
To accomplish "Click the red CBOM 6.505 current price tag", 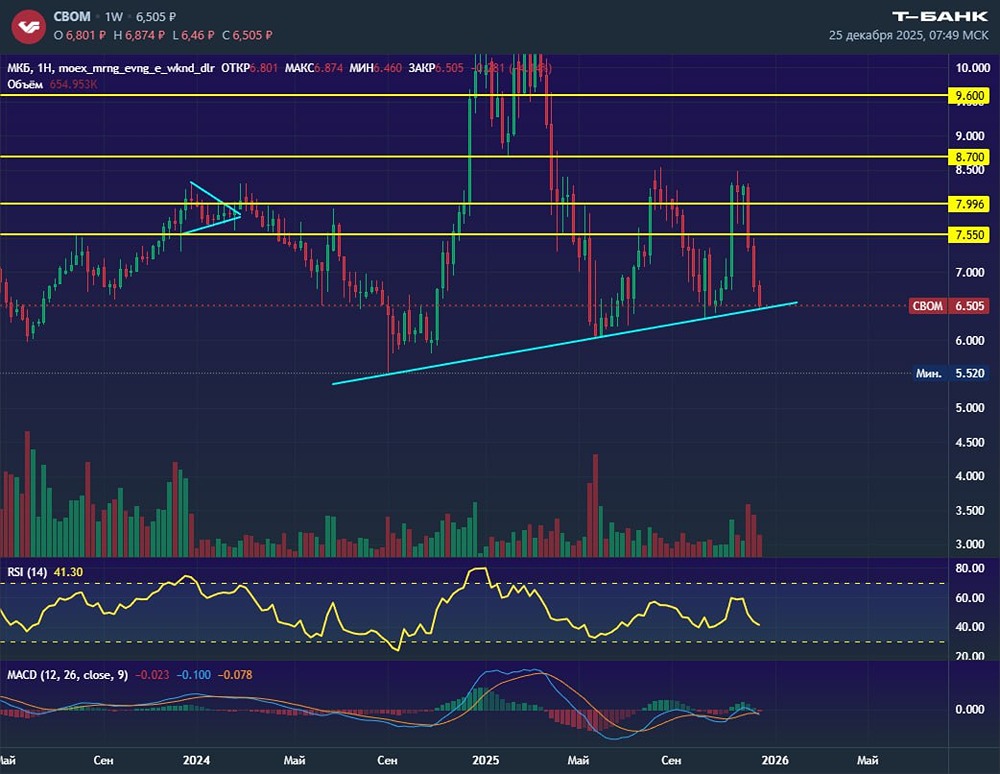I will pyautogui.click(x=949, y=306).
